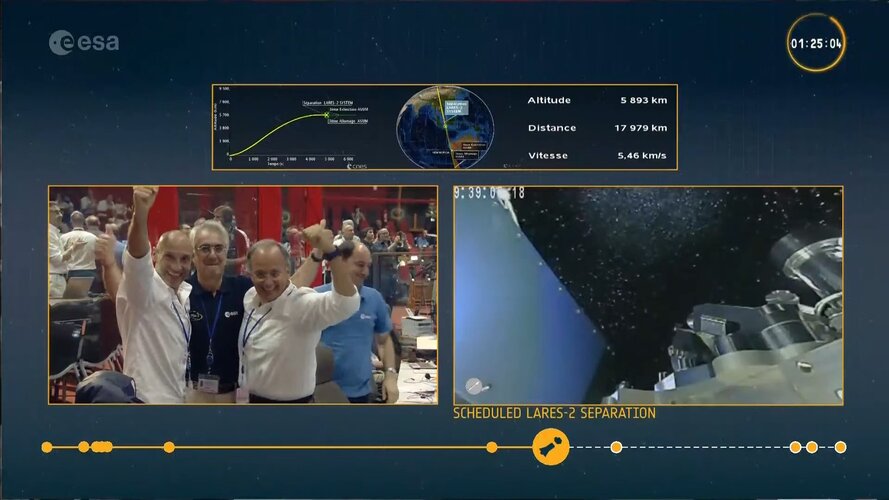This screenshot has height=500, width=889.
Task: Click the Vitesse 5,46 km/s readout
Action: (x=597, y=156)
